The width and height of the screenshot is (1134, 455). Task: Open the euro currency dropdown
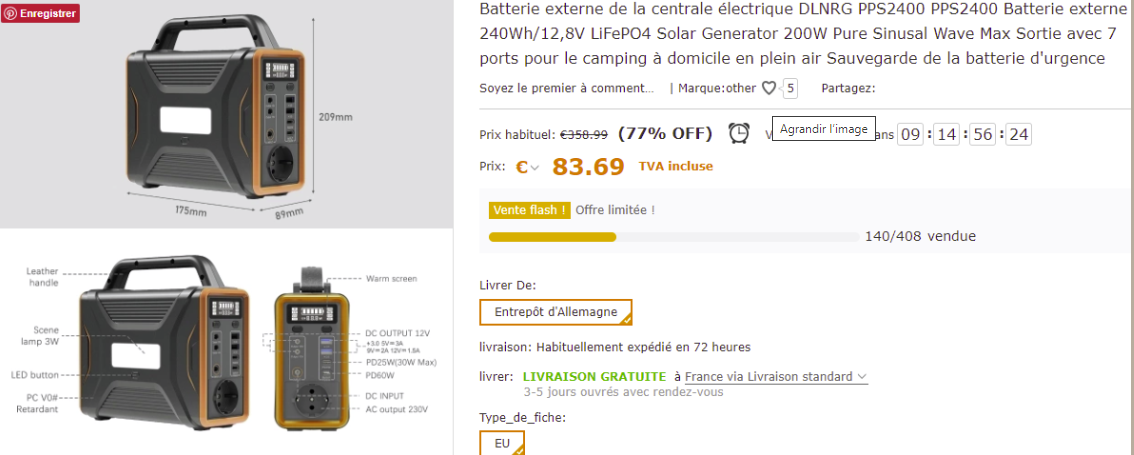tap(527, 167)
